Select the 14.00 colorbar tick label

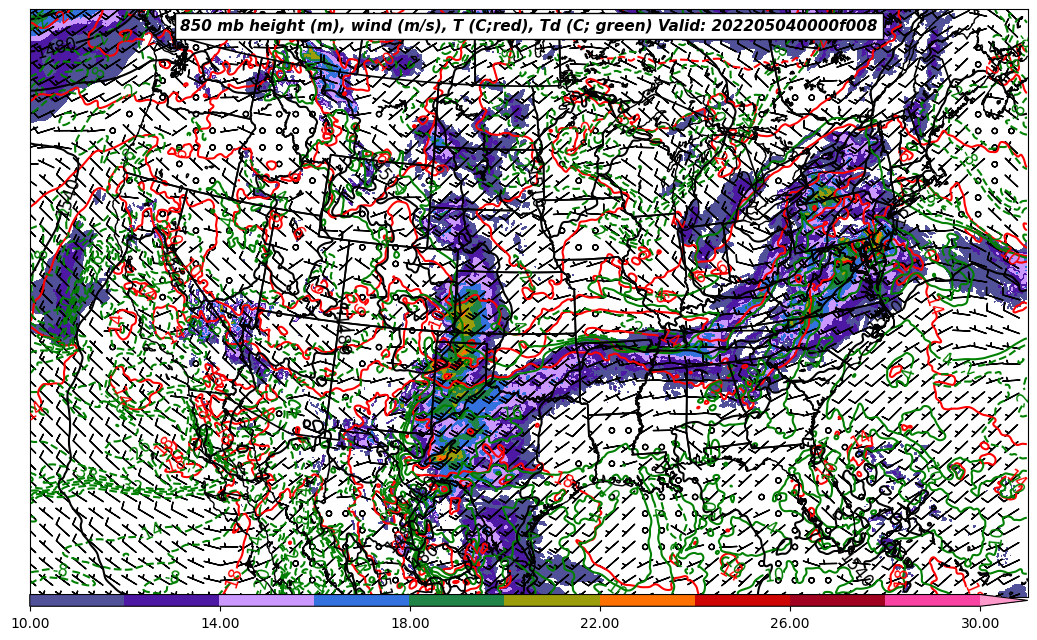tap(220, 623)
